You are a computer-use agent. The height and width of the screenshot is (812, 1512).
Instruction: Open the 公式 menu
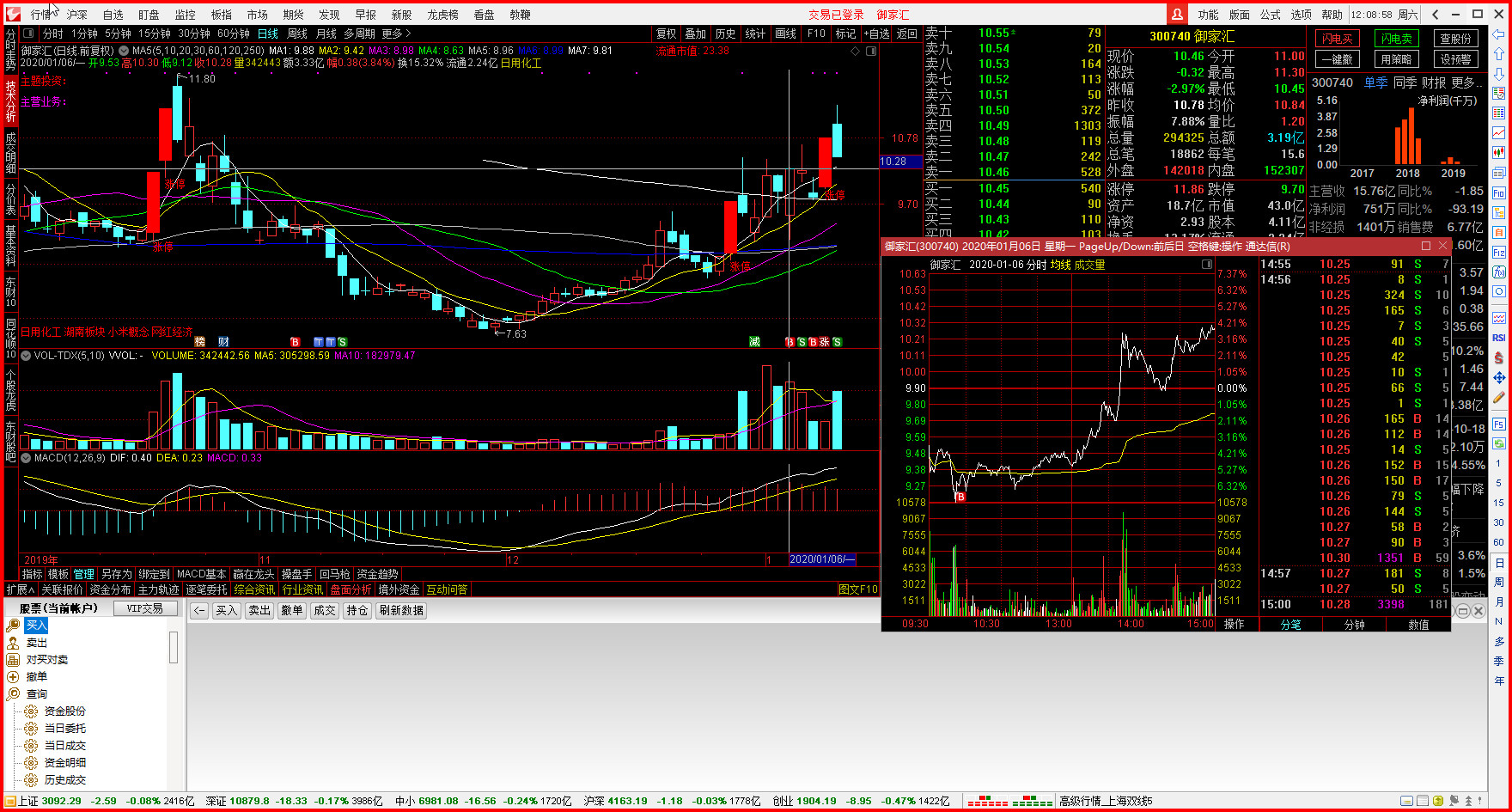tap(1271, 15)
